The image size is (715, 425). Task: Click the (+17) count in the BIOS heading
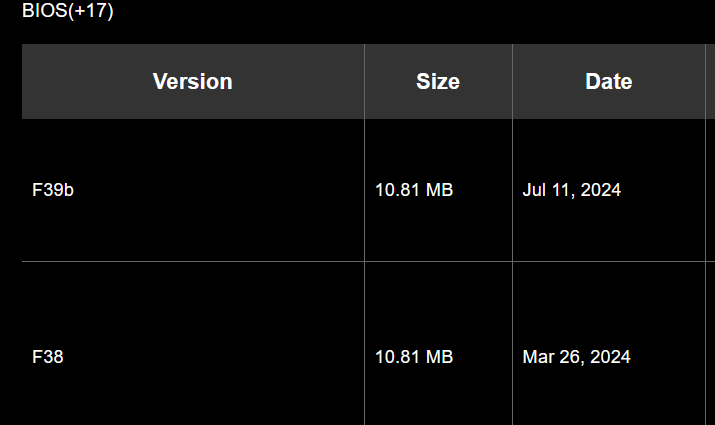click(x=91, y=13)
